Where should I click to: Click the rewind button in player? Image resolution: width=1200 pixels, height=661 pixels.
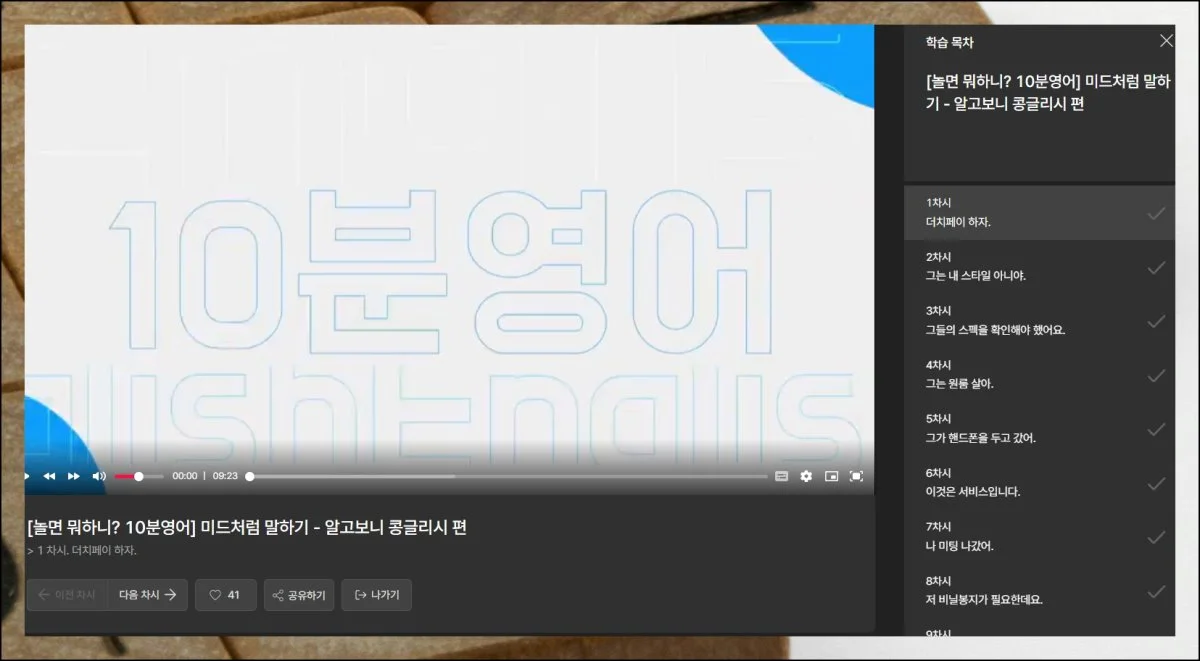(x=49, y=476)
